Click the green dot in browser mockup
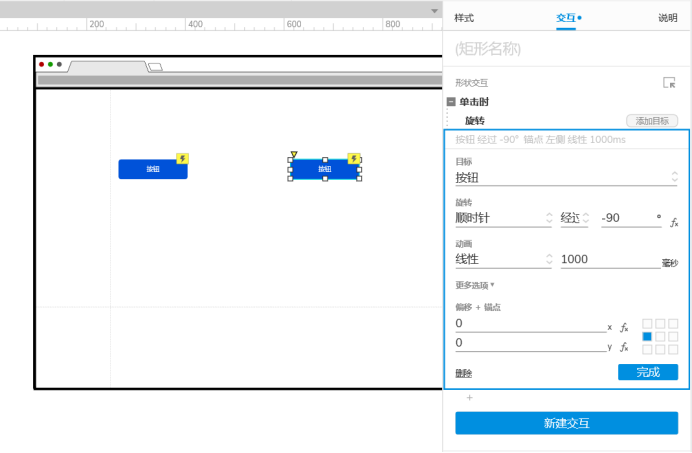 tap(50, 64)
